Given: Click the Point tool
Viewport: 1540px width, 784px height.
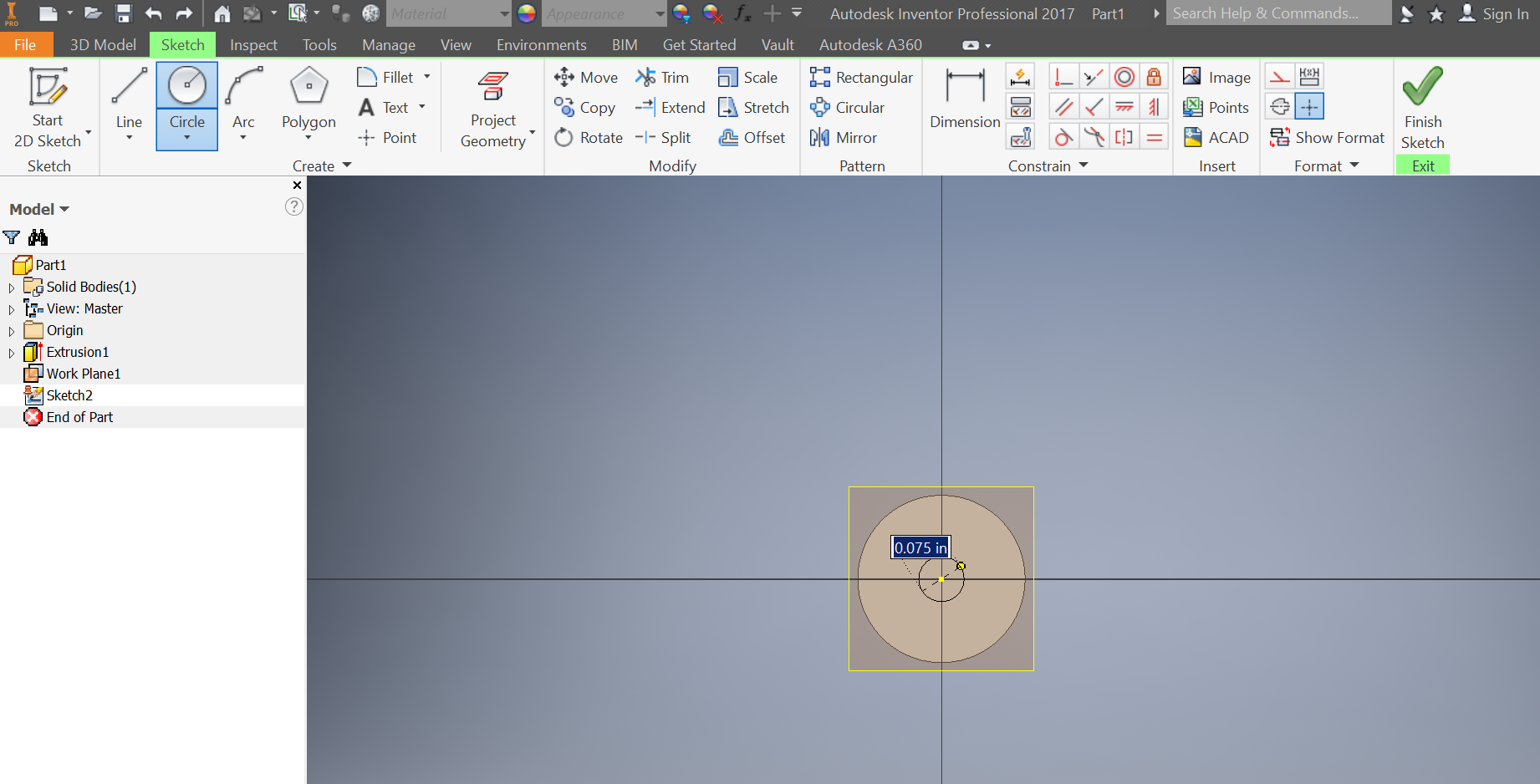Looking at the screenshot, I should coord(387,137).
